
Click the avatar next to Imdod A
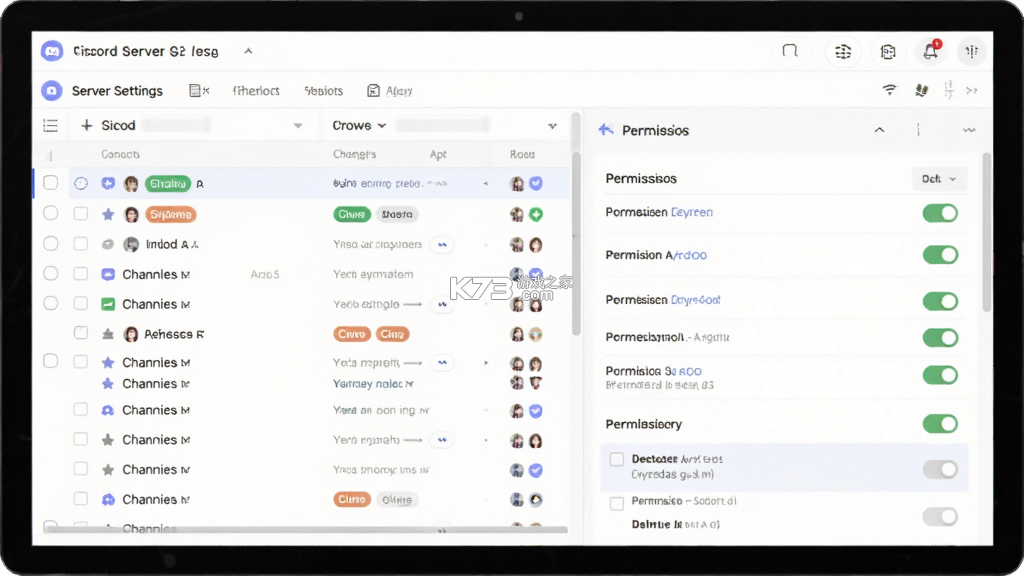point(131,244)
